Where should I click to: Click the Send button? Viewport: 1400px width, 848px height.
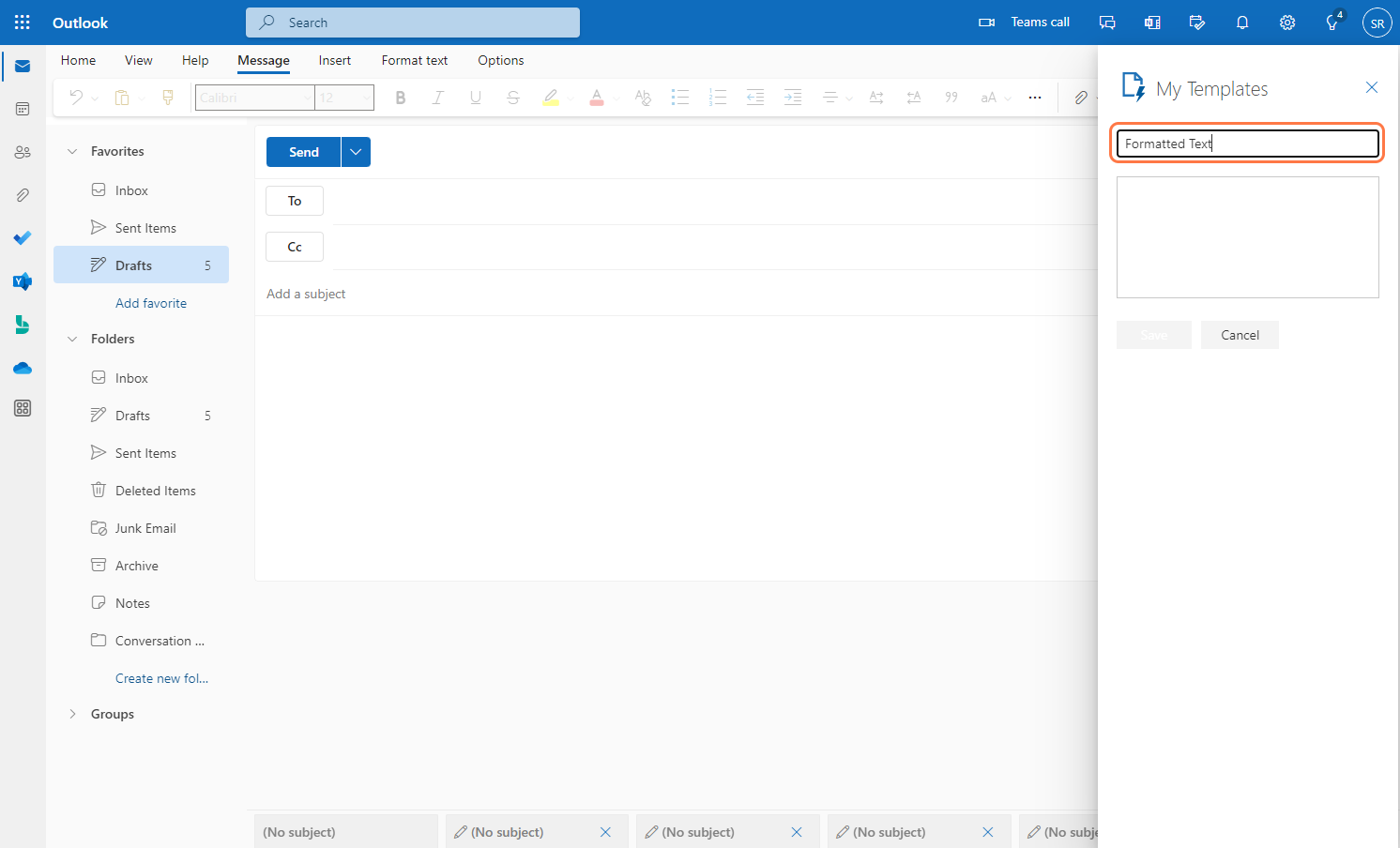click(303, 152)
